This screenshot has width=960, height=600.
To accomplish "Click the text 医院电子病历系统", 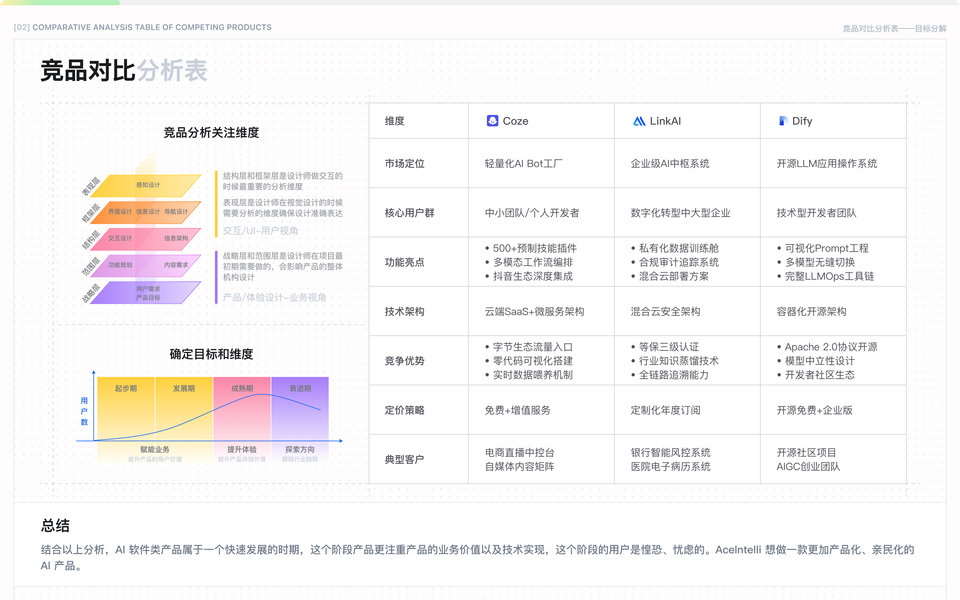I will pos(670,467).
